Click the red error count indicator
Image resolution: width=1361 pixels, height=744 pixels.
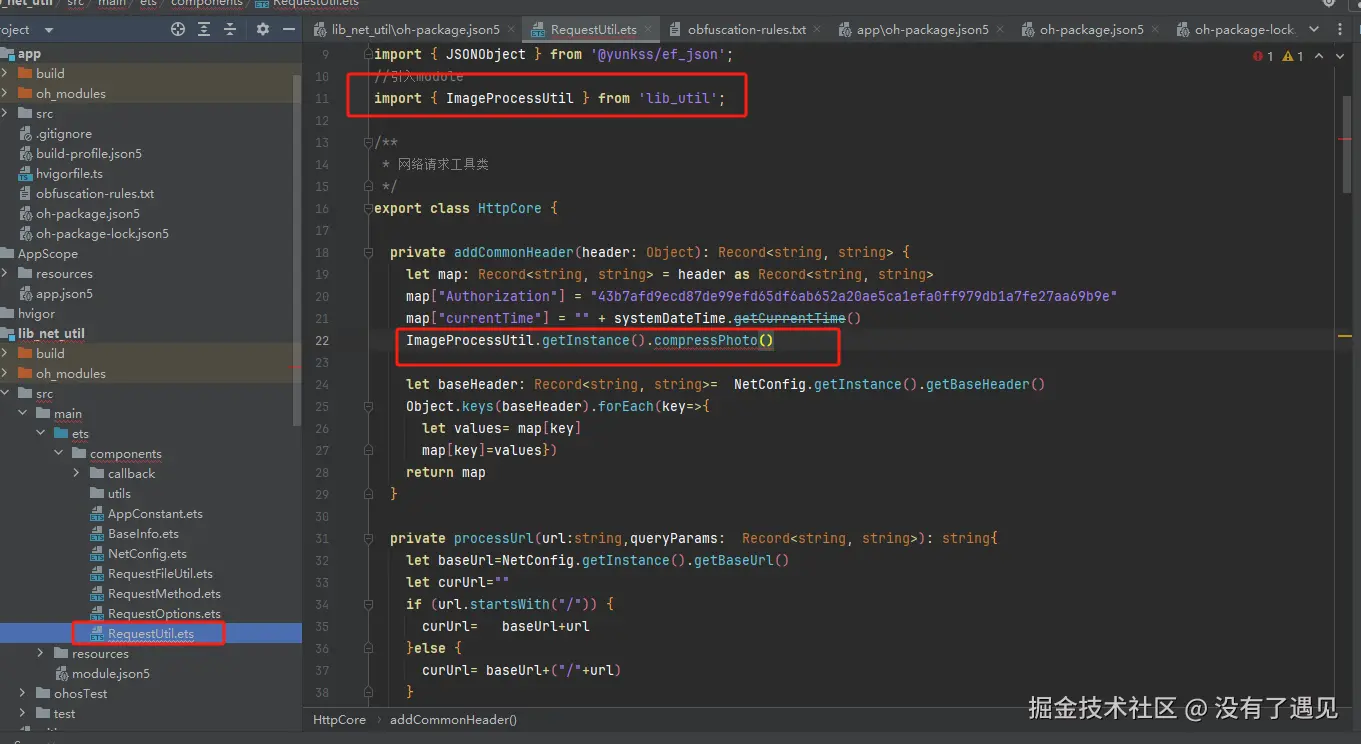(x=1263, y=56)
